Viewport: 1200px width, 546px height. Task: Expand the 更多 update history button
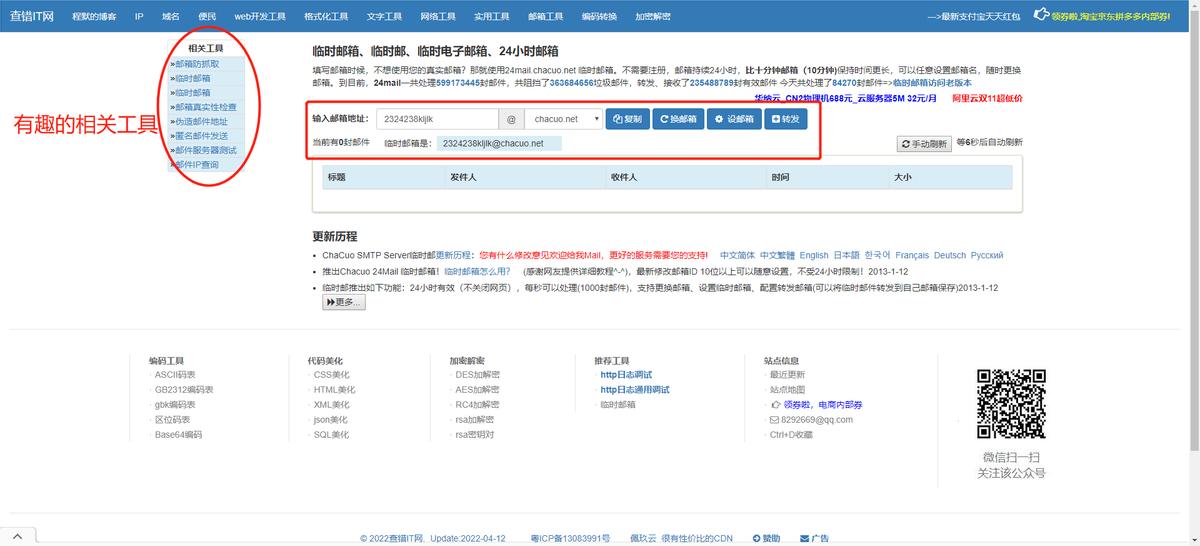pos(344,302)
